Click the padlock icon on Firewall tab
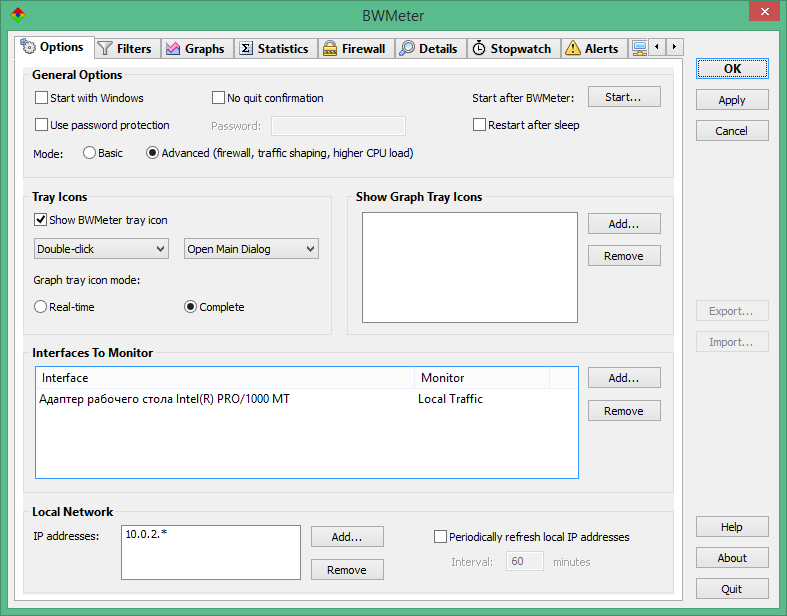The image size is (787, 616). [330, 48]
